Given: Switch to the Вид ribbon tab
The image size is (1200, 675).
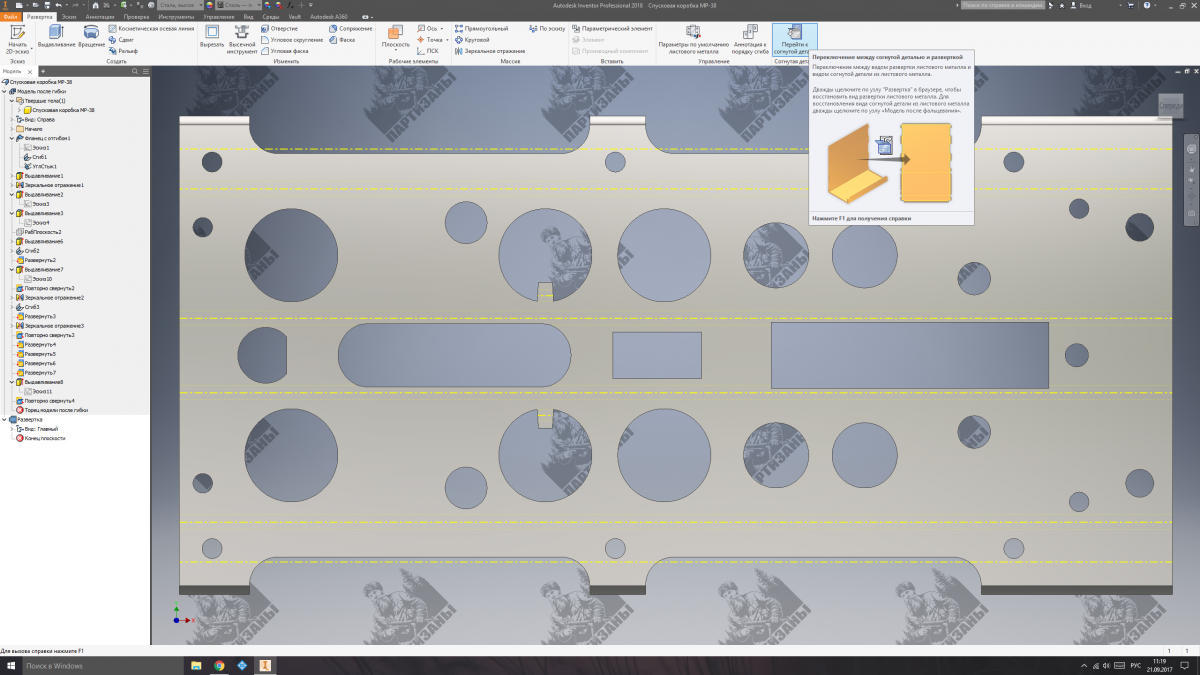Looking at the screenshot, I should 248,18.
